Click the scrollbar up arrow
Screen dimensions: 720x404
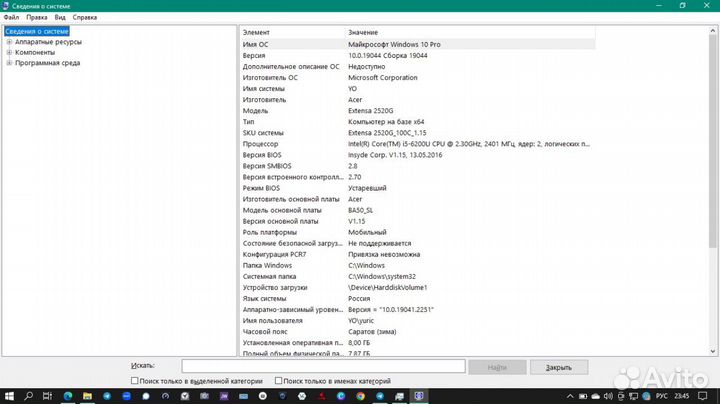pyautogui.click(x=713, y=31)
